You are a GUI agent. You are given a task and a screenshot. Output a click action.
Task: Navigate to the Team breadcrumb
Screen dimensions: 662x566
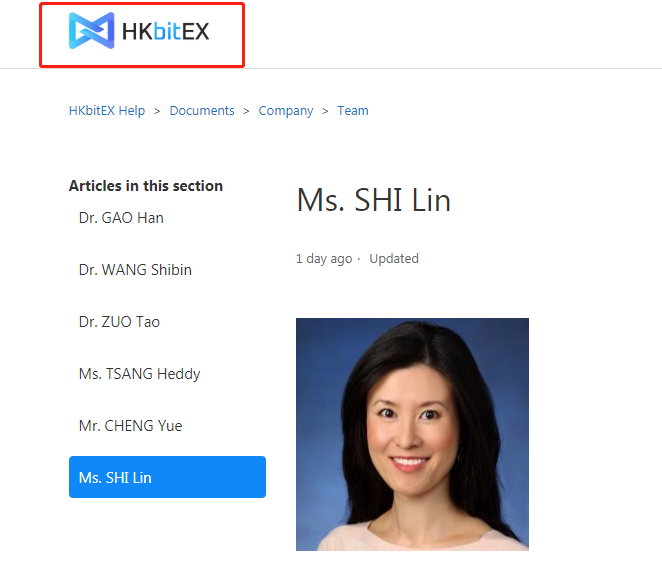[353, 111]
